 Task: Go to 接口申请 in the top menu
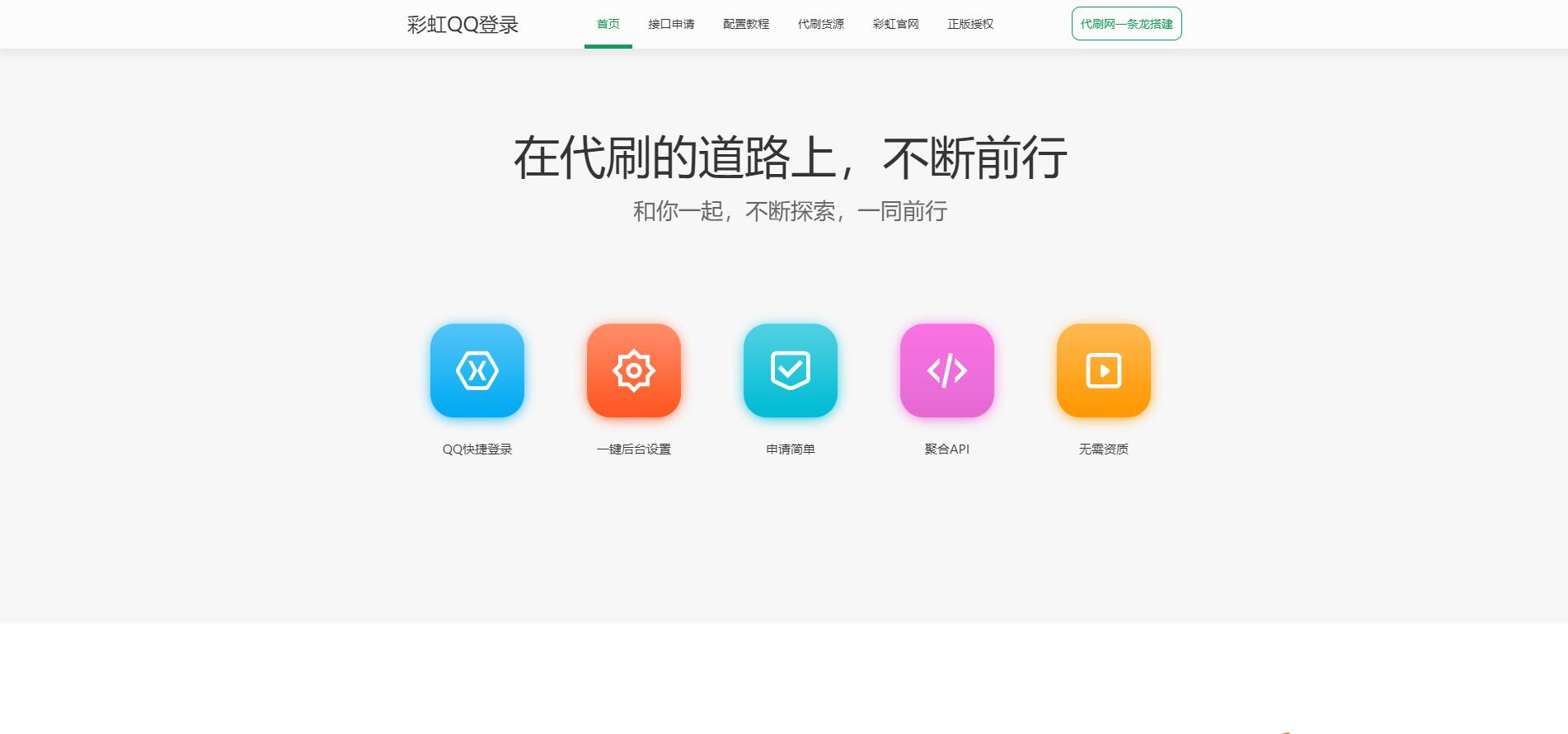click(x=671, y=24)
